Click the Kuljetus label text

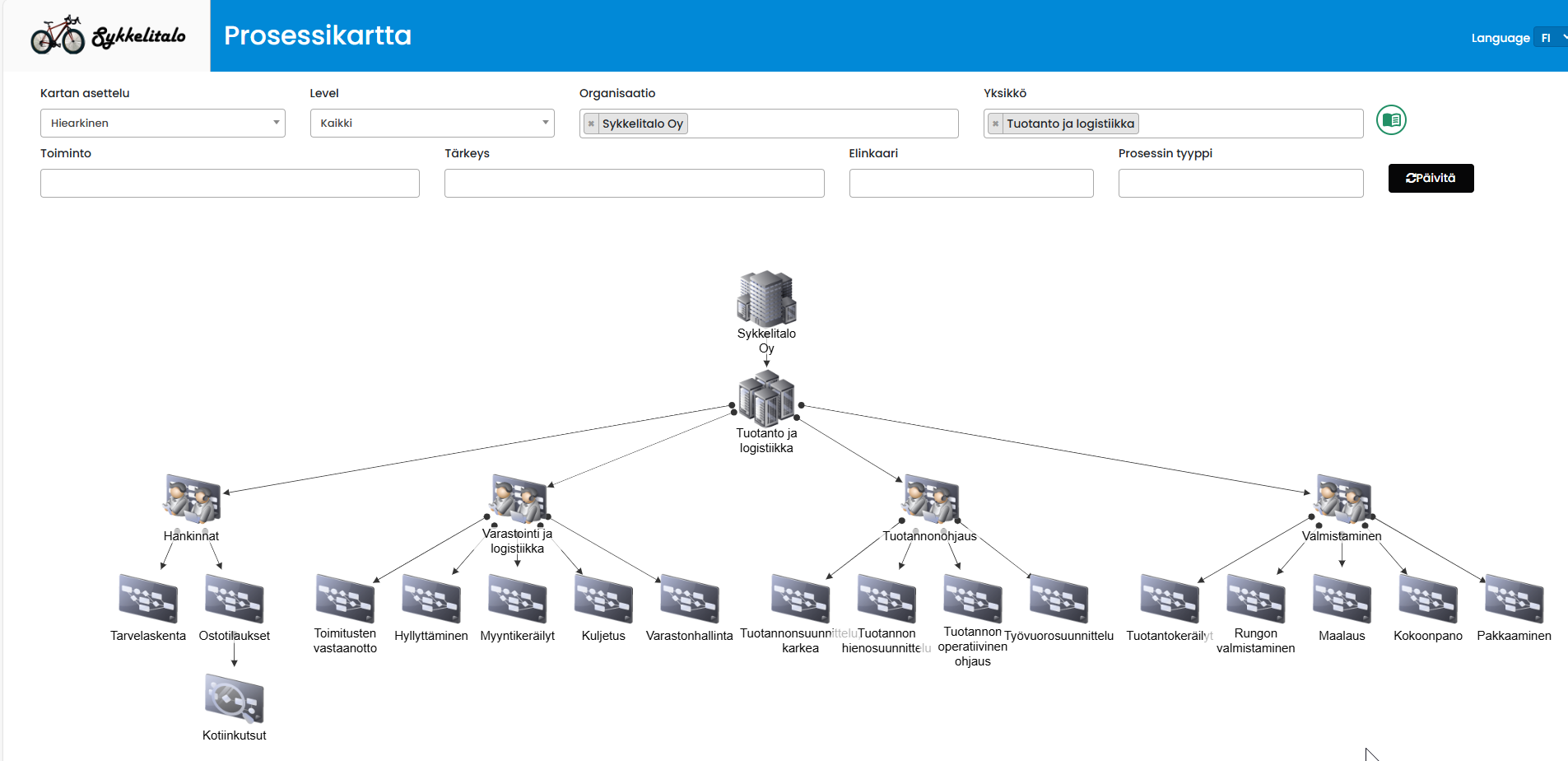604,636
